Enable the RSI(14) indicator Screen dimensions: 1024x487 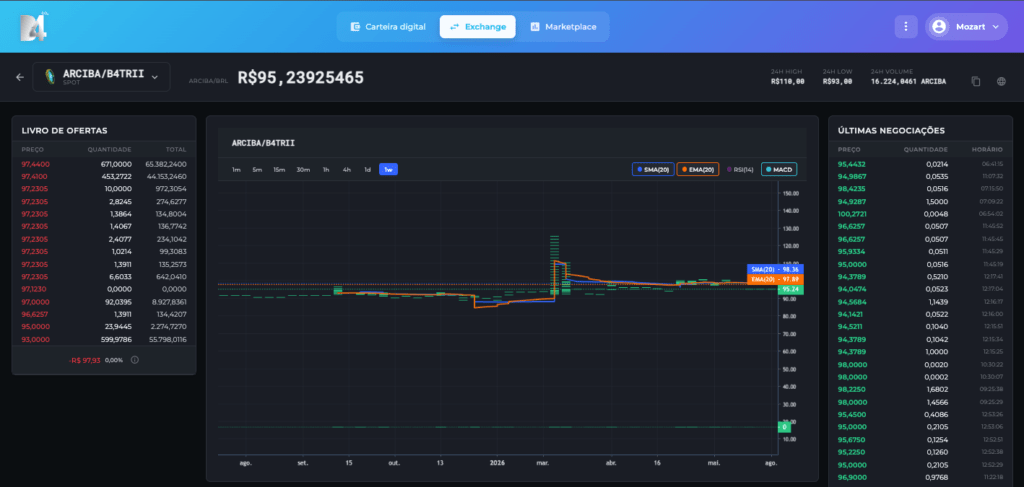(740, 170)
